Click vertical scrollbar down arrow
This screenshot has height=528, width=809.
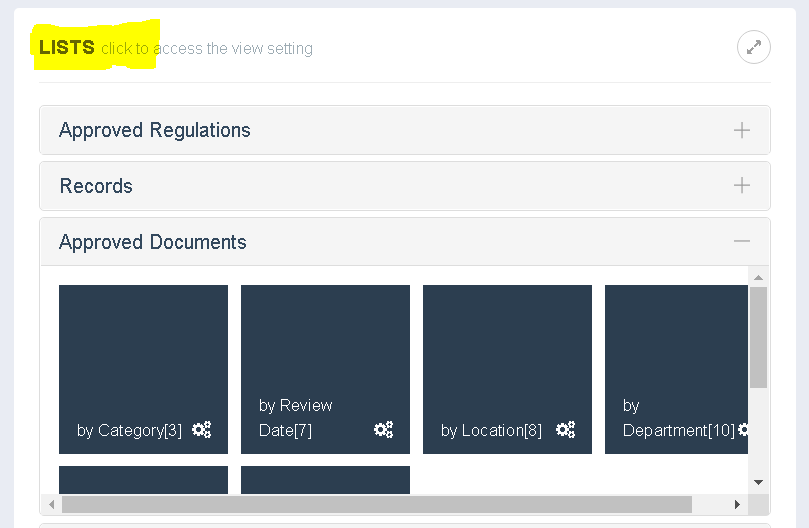(x=758, y=482)
